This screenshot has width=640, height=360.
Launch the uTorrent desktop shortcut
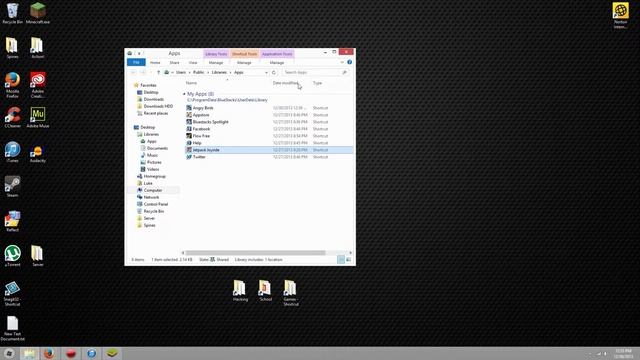pyautogui.click(x=12, y=256)
